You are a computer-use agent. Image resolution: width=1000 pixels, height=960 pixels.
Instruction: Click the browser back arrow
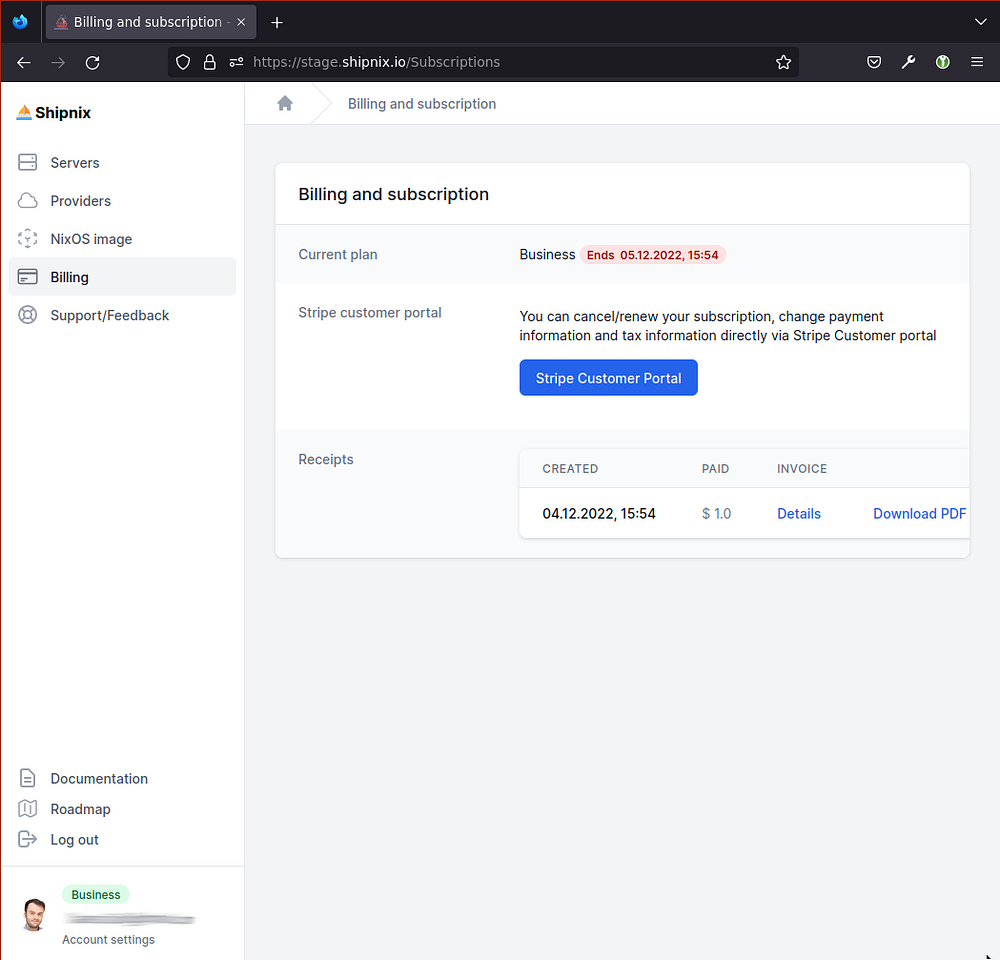(24, 63)
